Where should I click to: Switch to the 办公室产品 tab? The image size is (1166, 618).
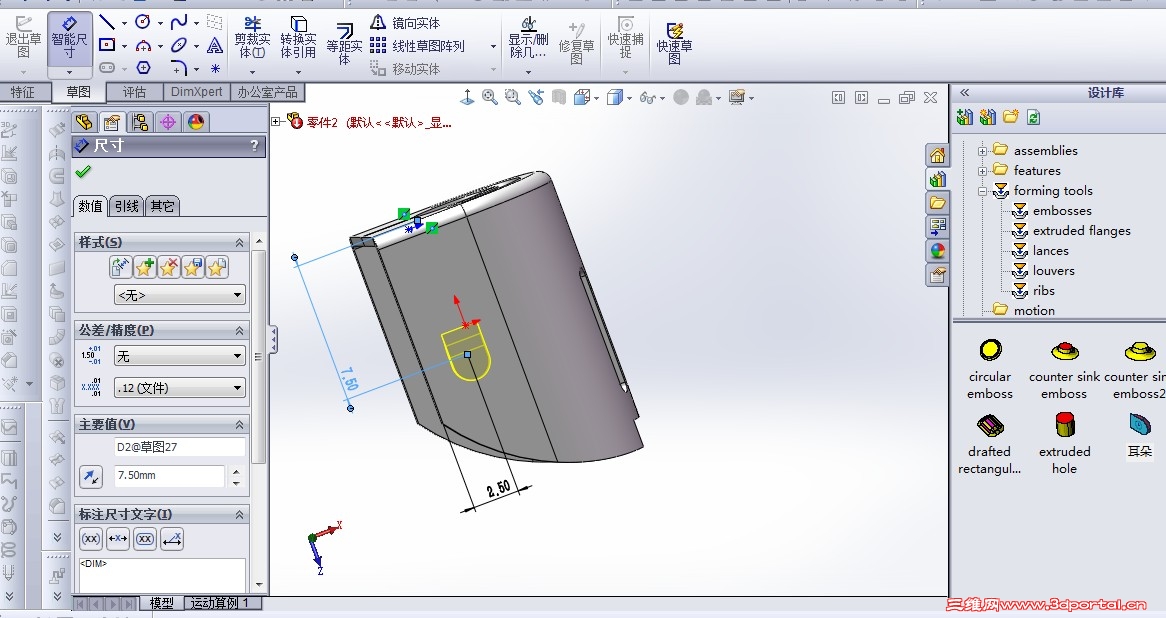[267, 91]
